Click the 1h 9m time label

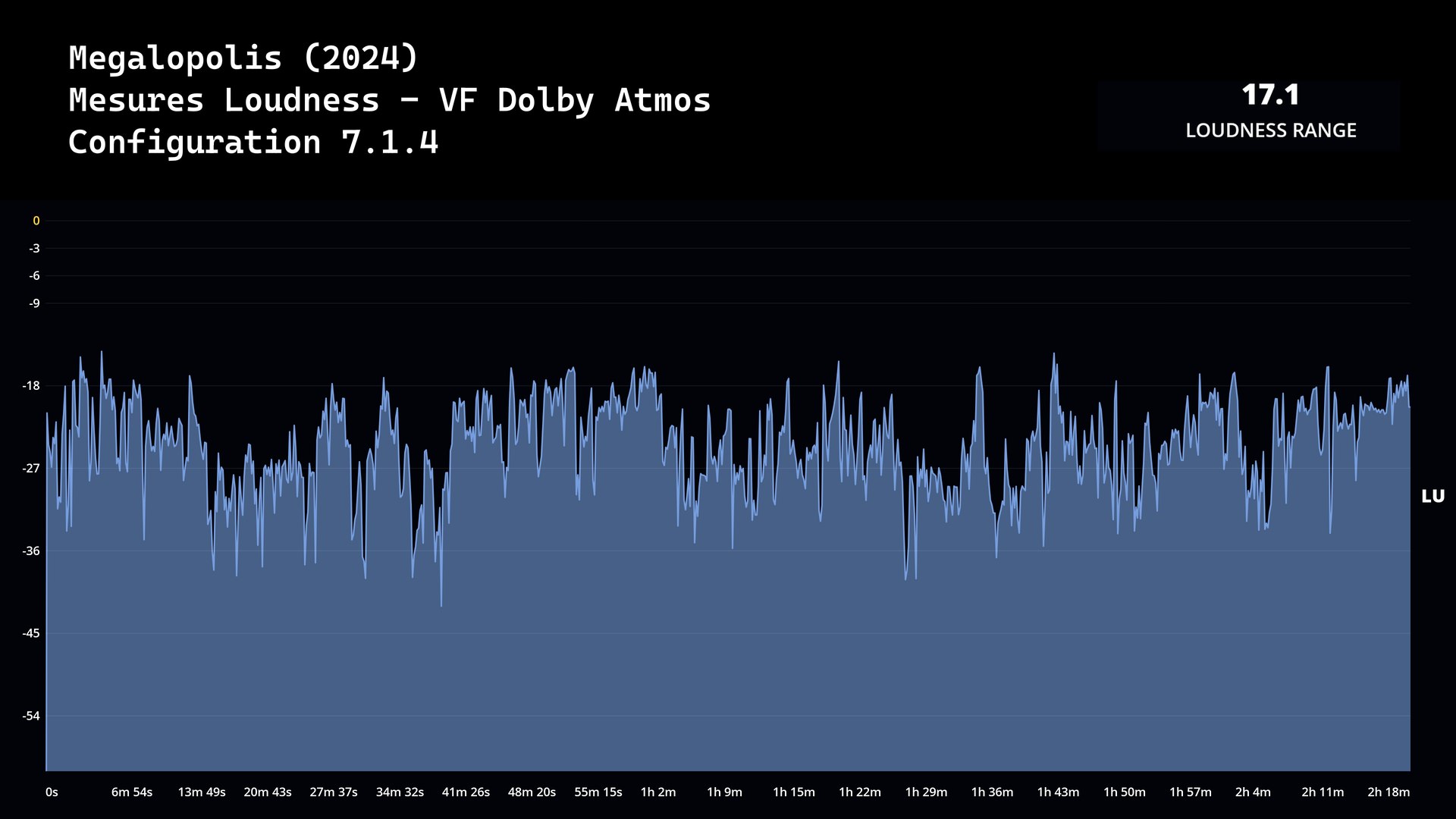point(724,792)
